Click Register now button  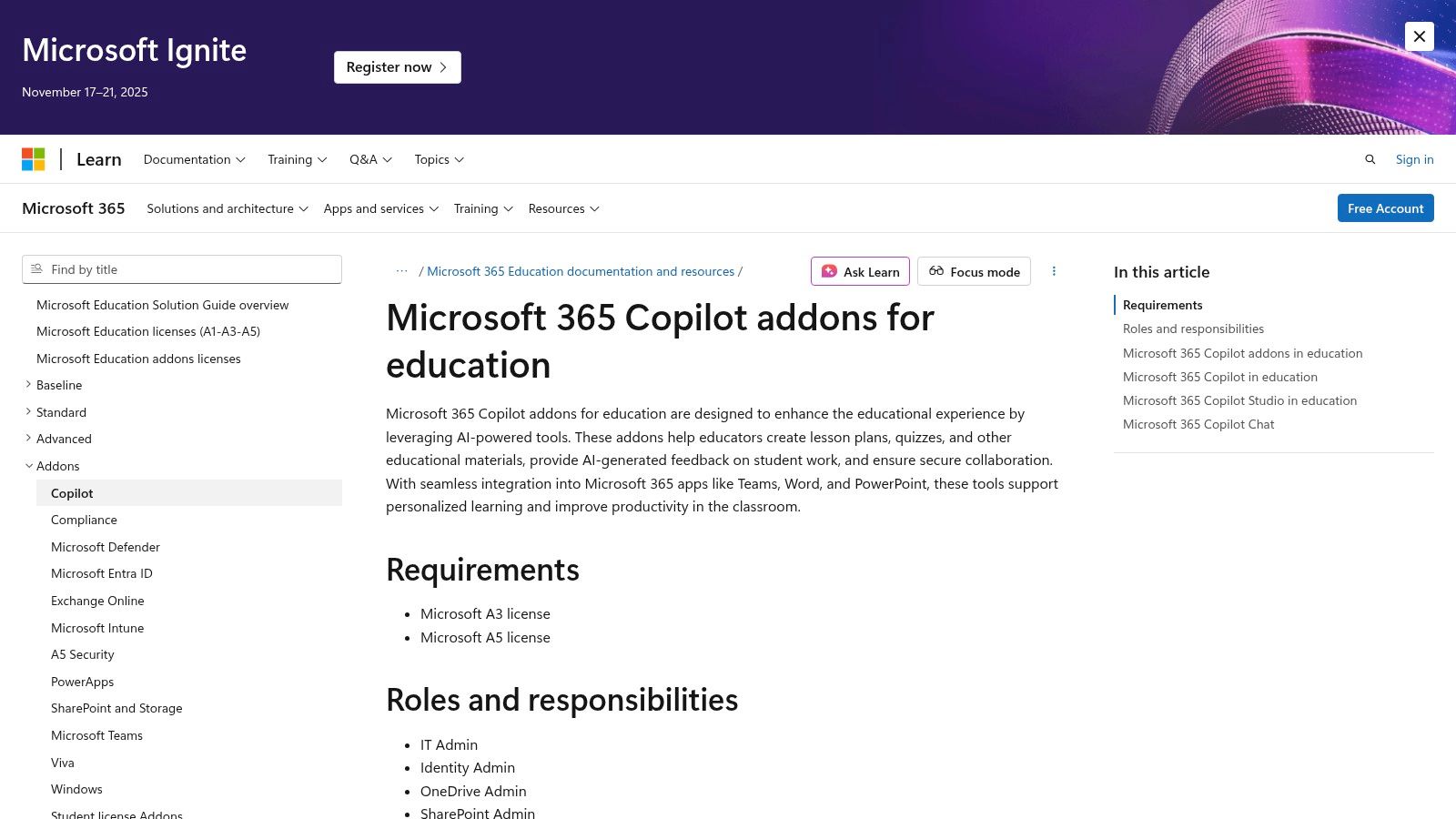397,67
